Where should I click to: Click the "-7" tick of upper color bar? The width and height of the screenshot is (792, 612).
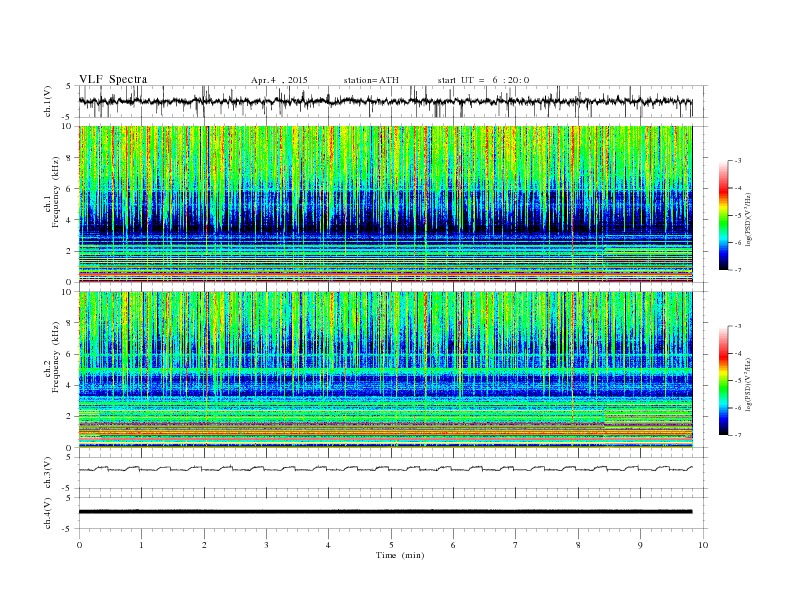[x=738, y=270]
